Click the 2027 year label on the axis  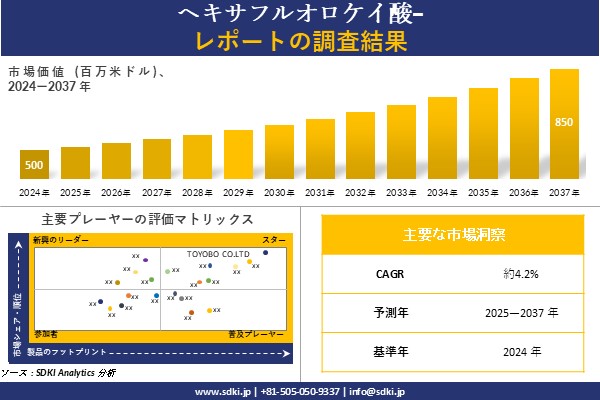coord(157,192)
